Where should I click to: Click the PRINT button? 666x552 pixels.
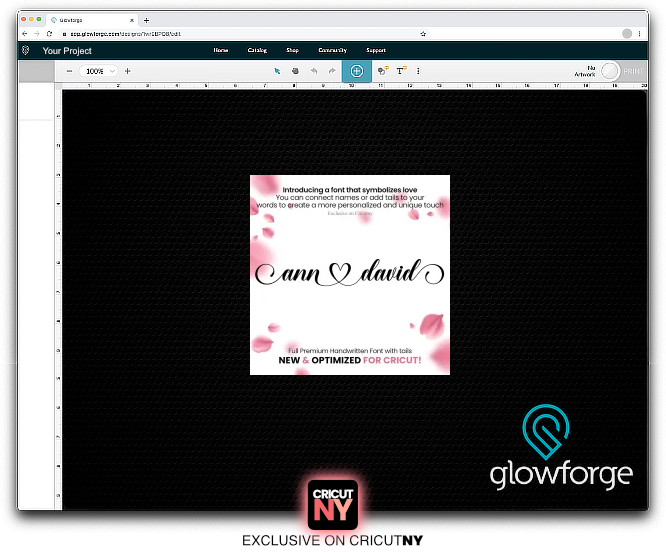click(x=633, y=71)
